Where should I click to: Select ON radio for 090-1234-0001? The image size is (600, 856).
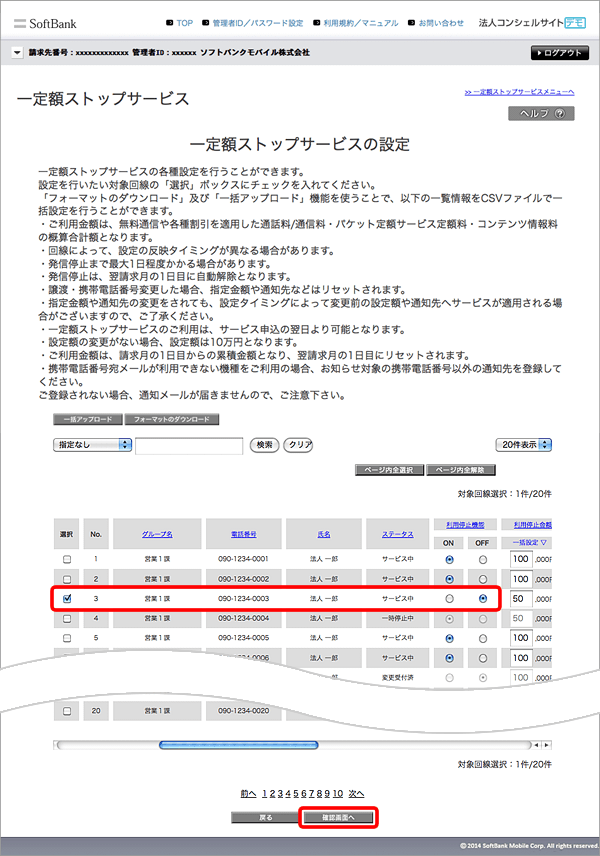[449, 560]
